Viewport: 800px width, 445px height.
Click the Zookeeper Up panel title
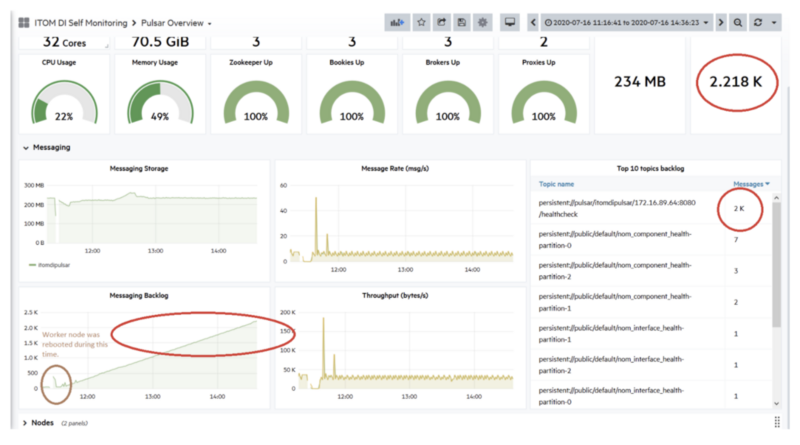coord(251,62)
